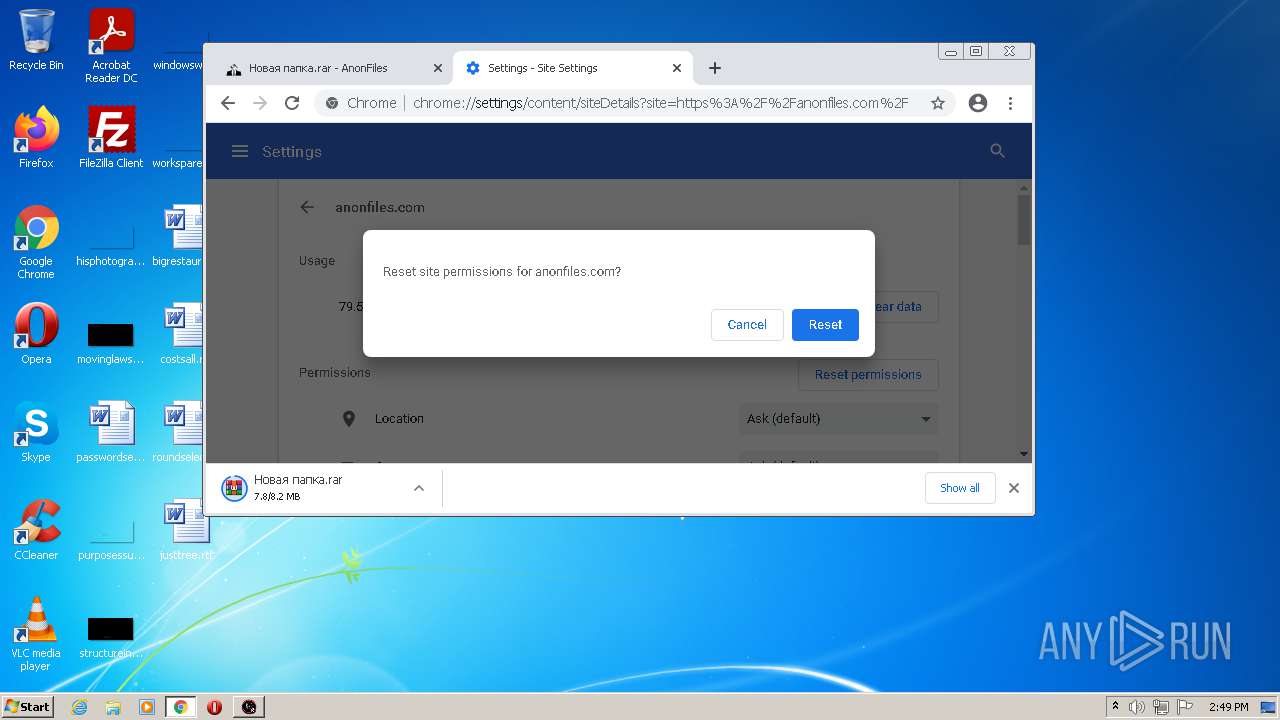Viewport: 1280px width, 720px height.
Task: Close the downloads bar
Action: 1014,488
